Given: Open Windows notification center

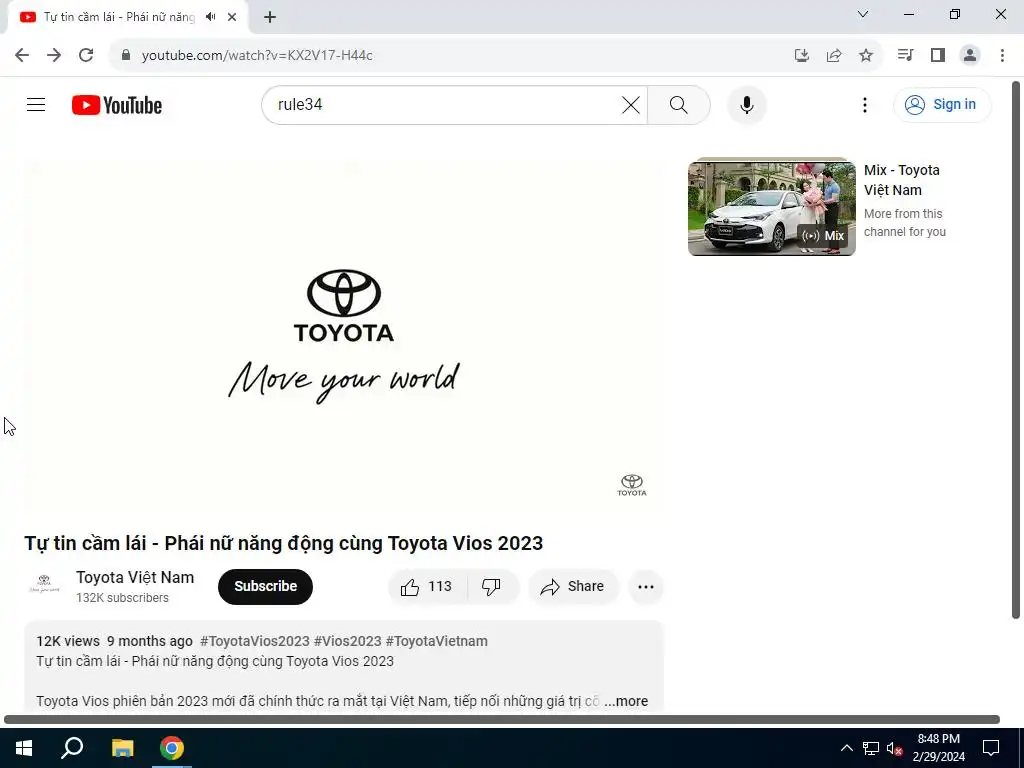Looking at the screenshot, I should click(991, 748).
